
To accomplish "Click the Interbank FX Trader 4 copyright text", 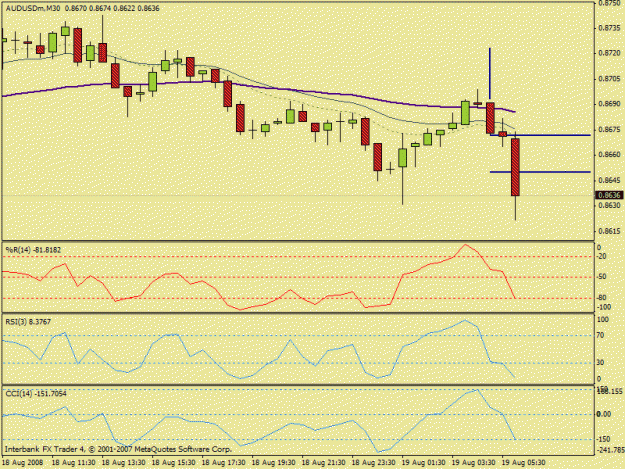I will click(x=117, y=449).
